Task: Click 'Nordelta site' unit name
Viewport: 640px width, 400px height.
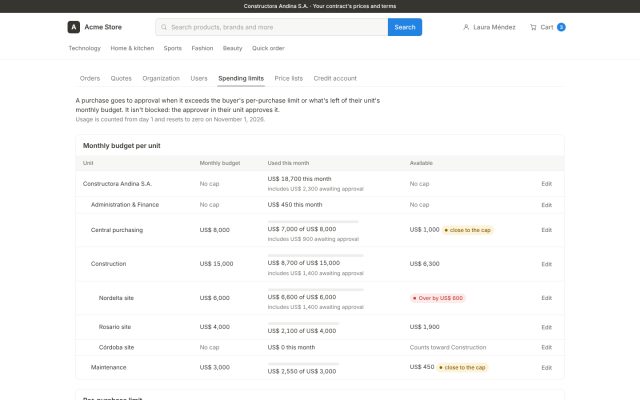Action: 116,298
